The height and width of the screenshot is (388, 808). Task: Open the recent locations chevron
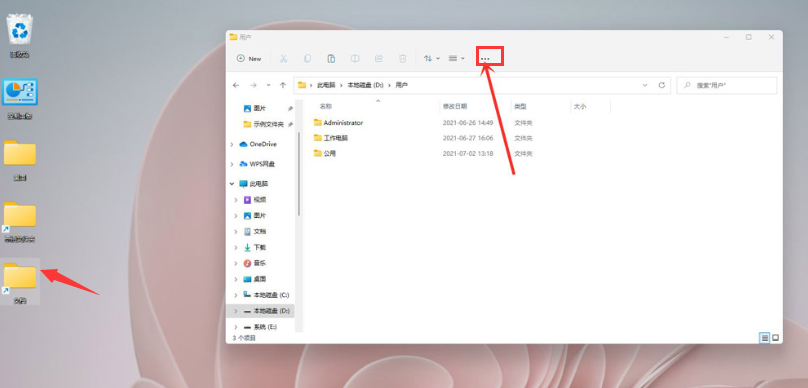click(x=268, y=85)
